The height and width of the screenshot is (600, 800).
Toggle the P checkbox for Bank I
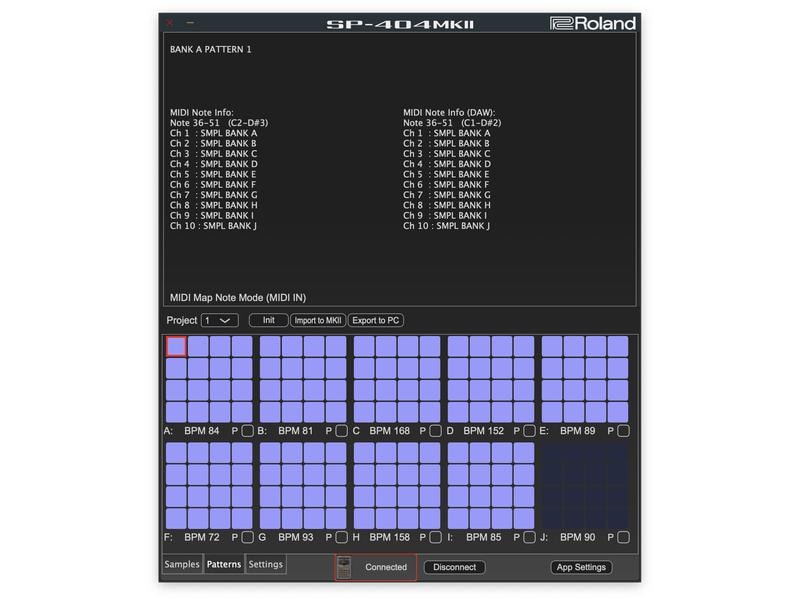click(529, 537)
